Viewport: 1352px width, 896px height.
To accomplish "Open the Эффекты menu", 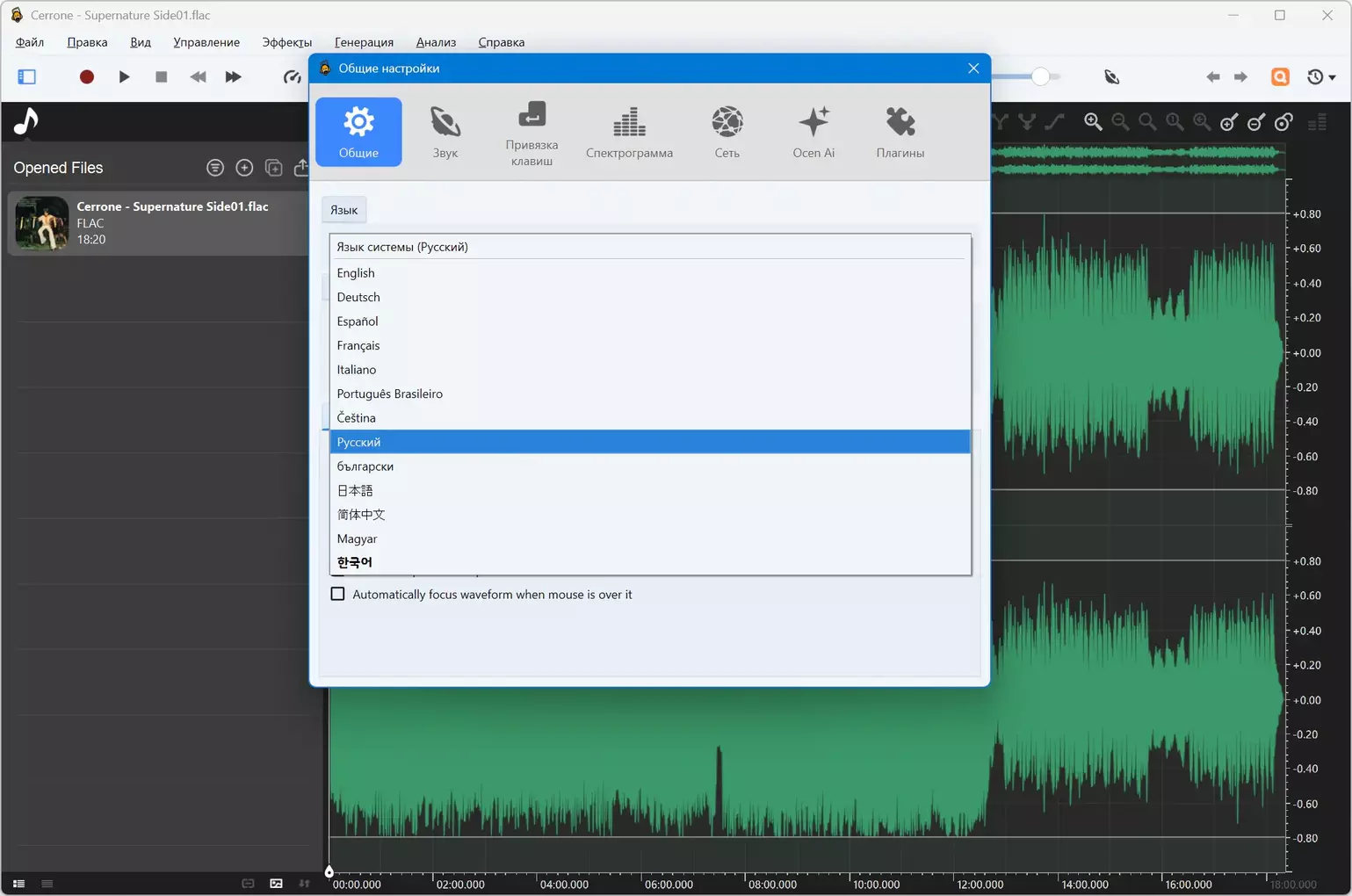I will [286, 42].
